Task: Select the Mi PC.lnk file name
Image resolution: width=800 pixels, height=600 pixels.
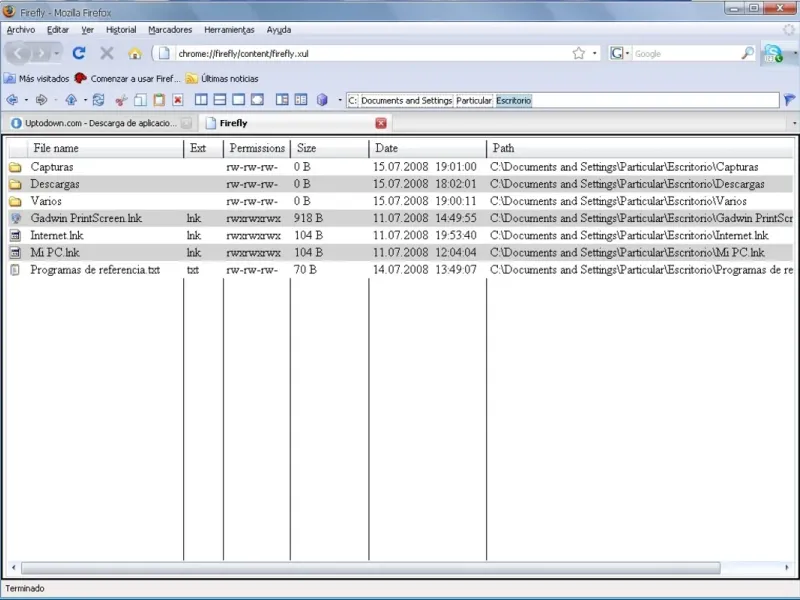Action: 55,253
